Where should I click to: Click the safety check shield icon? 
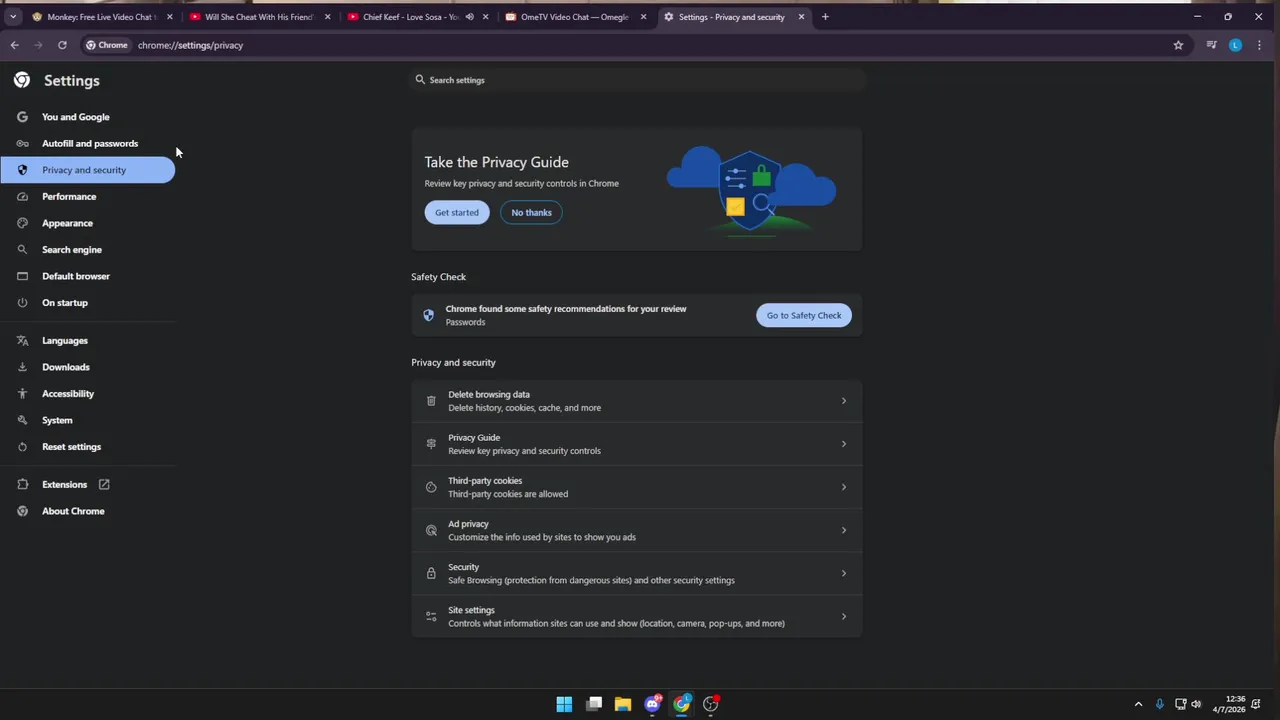[429, 315]
